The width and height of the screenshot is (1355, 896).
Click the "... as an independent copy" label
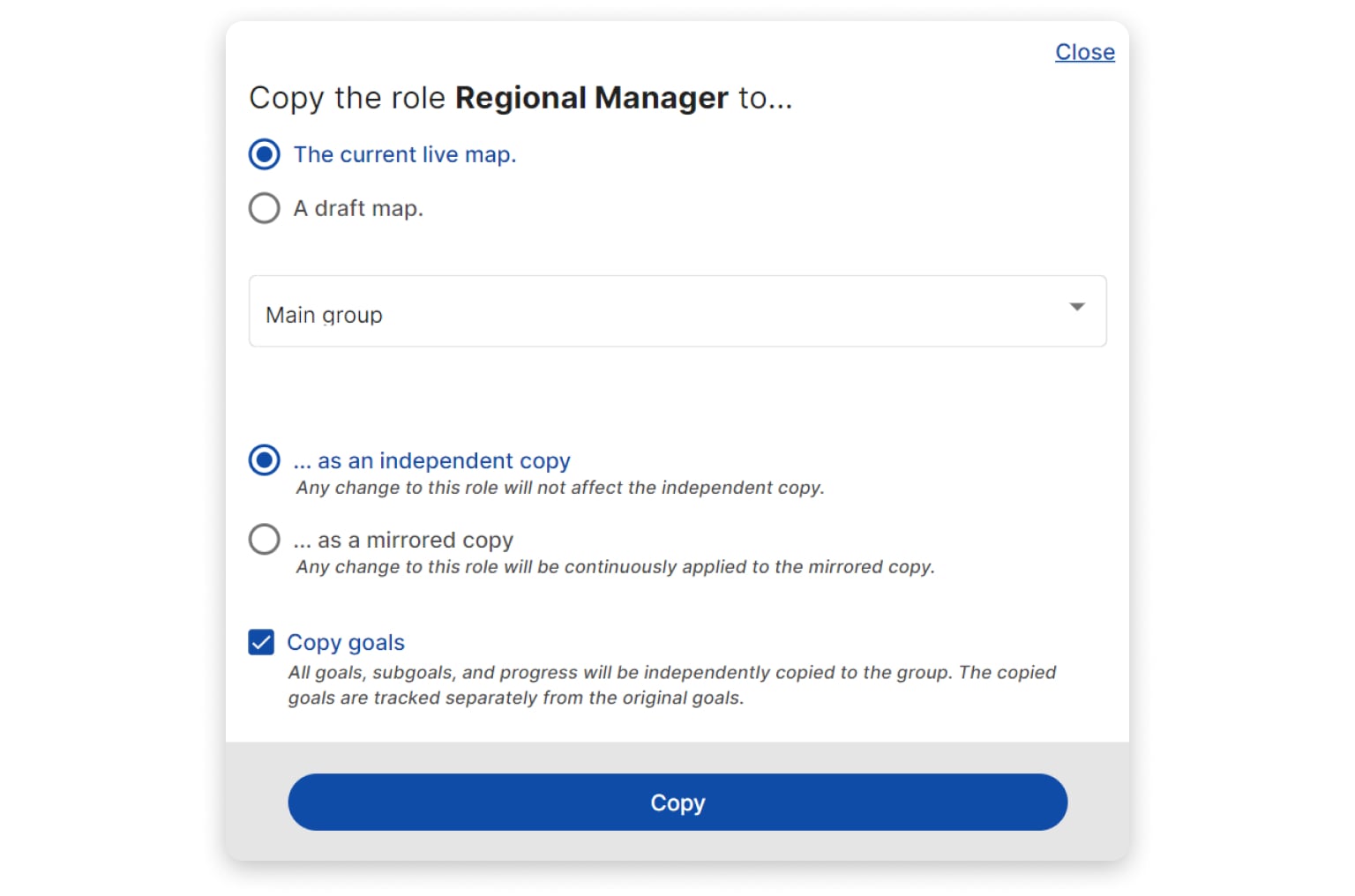tap(431, 460)
